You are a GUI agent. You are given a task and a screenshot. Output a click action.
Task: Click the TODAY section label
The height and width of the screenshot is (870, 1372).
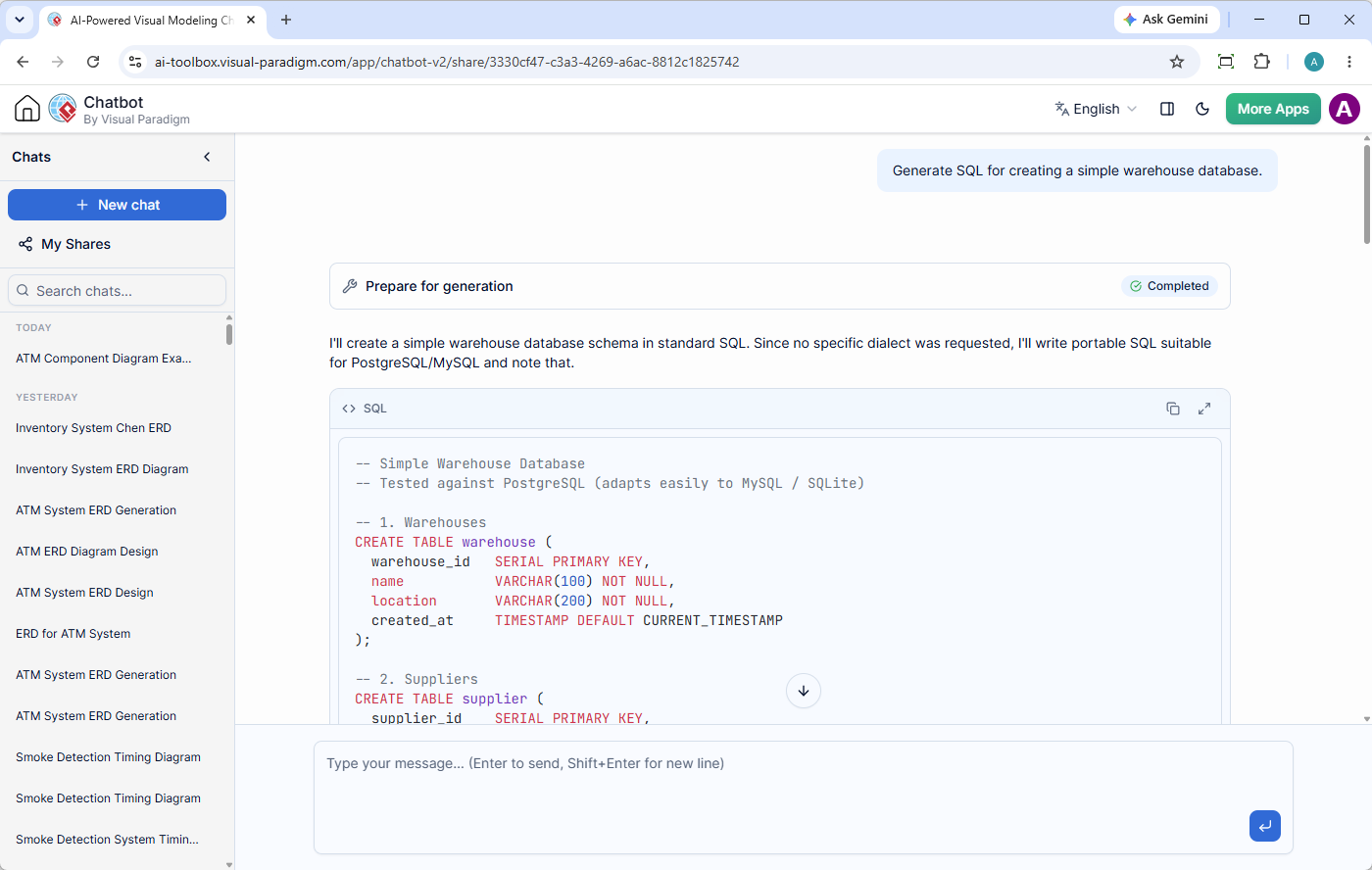pyautogui.click(x=33, y=328)
